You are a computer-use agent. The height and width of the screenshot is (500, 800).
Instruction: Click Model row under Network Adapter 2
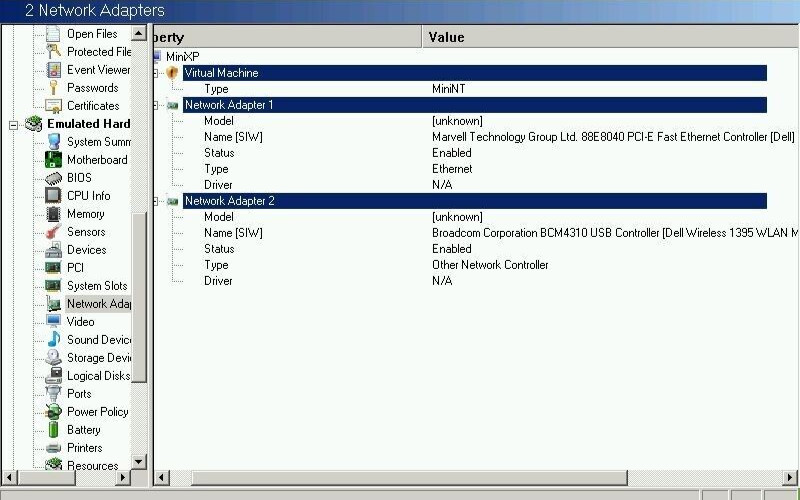[x=218, y=217]
